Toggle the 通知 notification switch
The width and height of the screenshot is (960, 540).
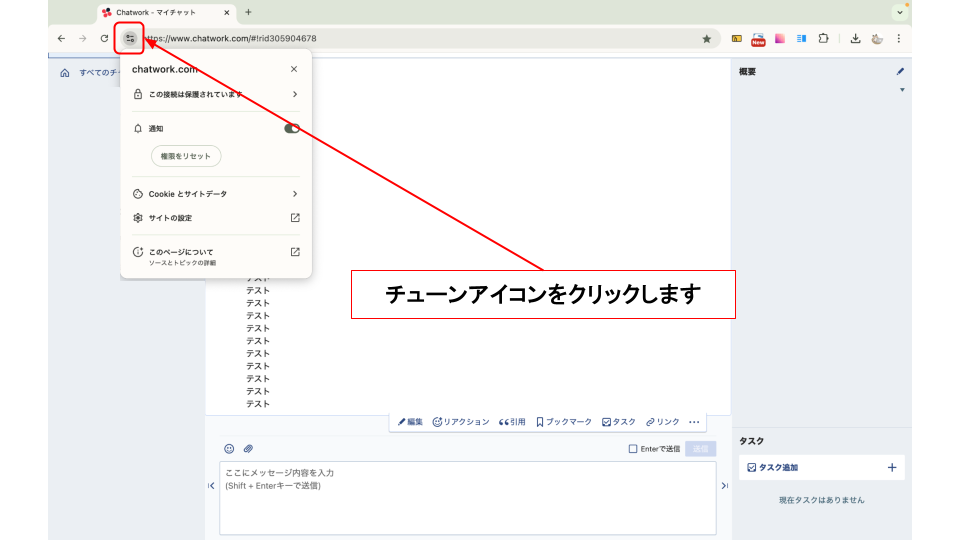pyautogui.click(x=292, y=129)
